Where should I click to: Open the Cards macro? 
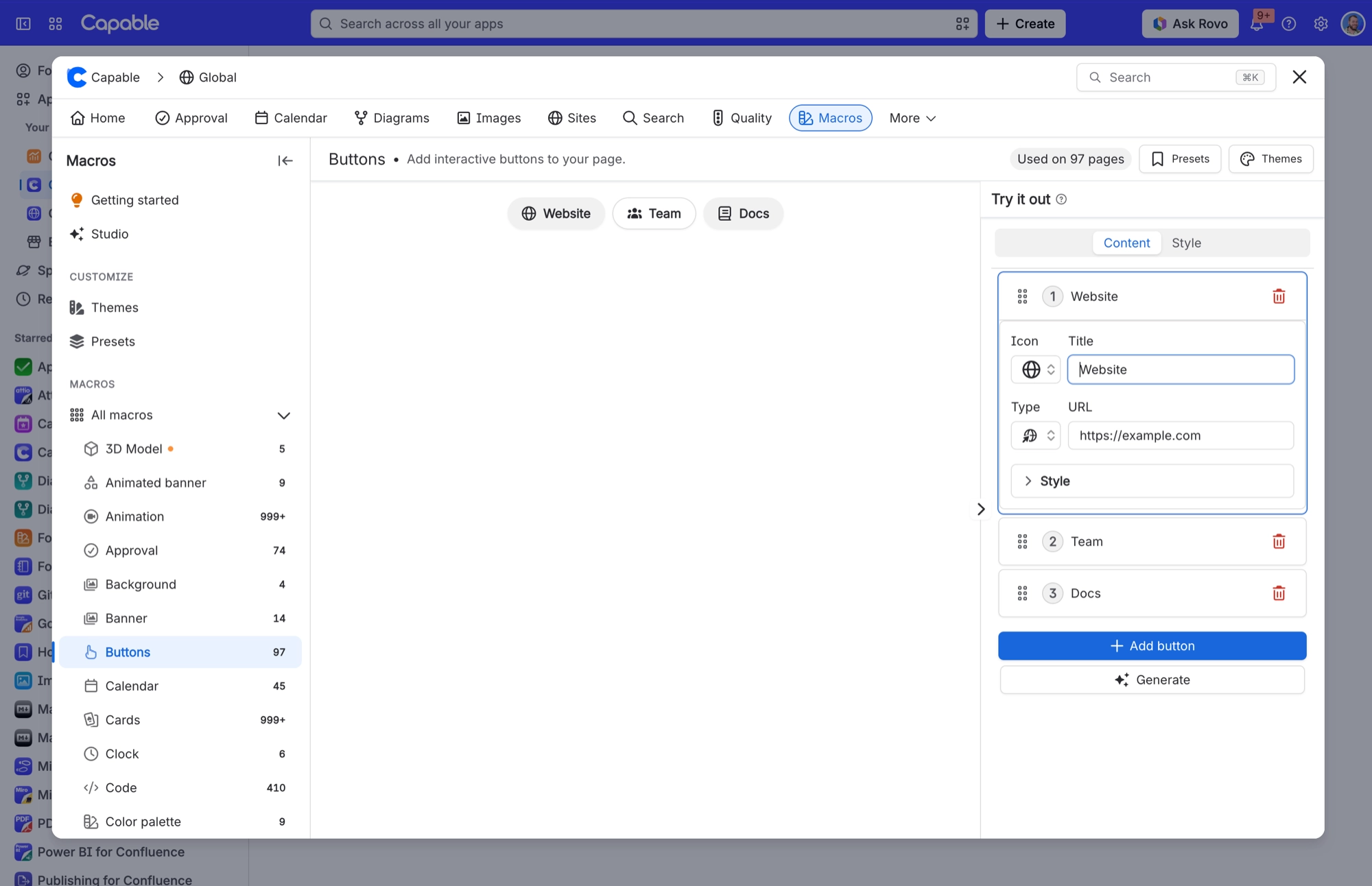click(180, 720)
